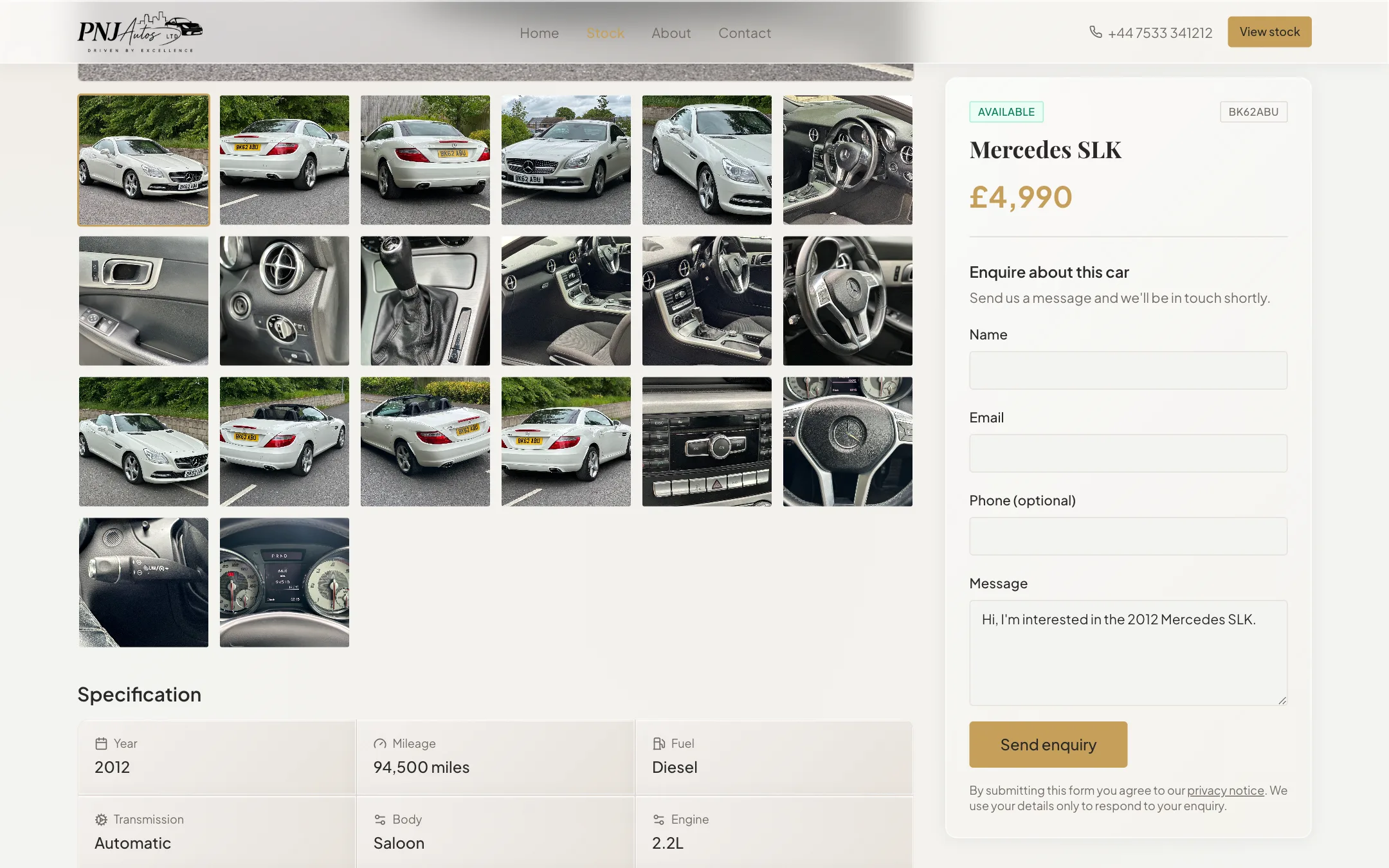1389x868 pixels.
Task: Submit with Send enquiry button
Action: [1048, 745]
